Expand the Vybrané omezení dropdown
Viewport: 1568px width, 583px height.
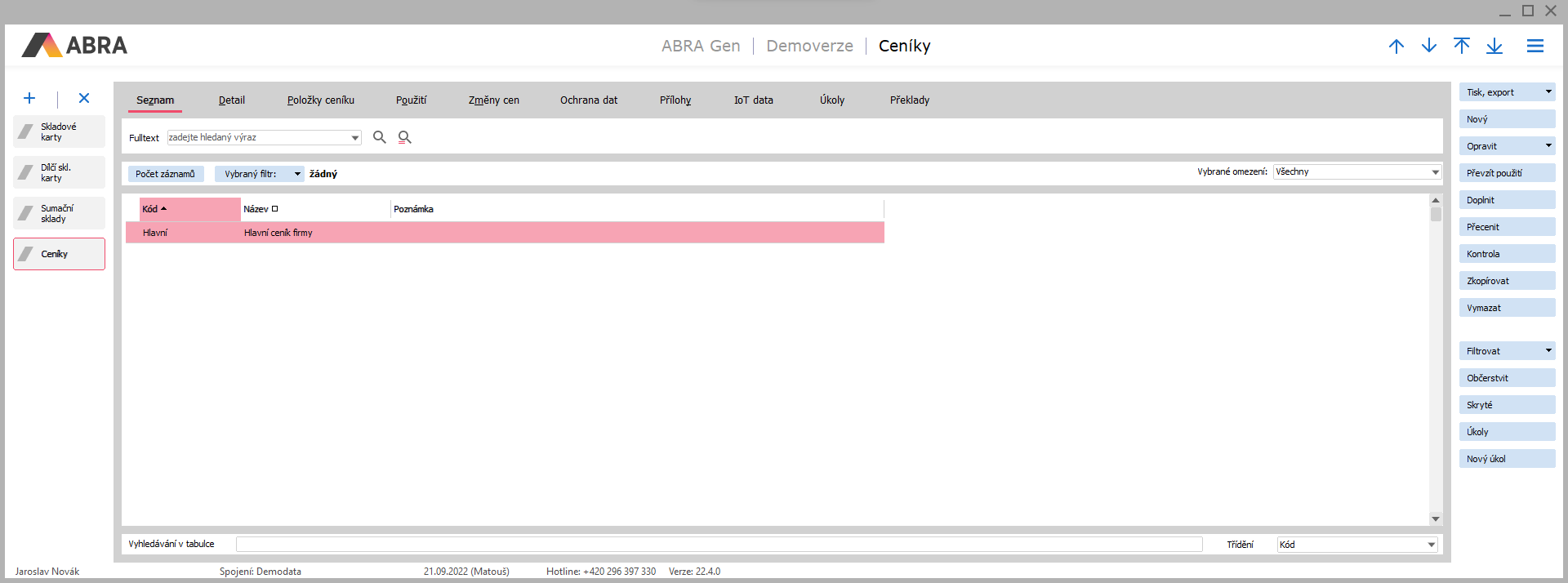(1435, 172)
